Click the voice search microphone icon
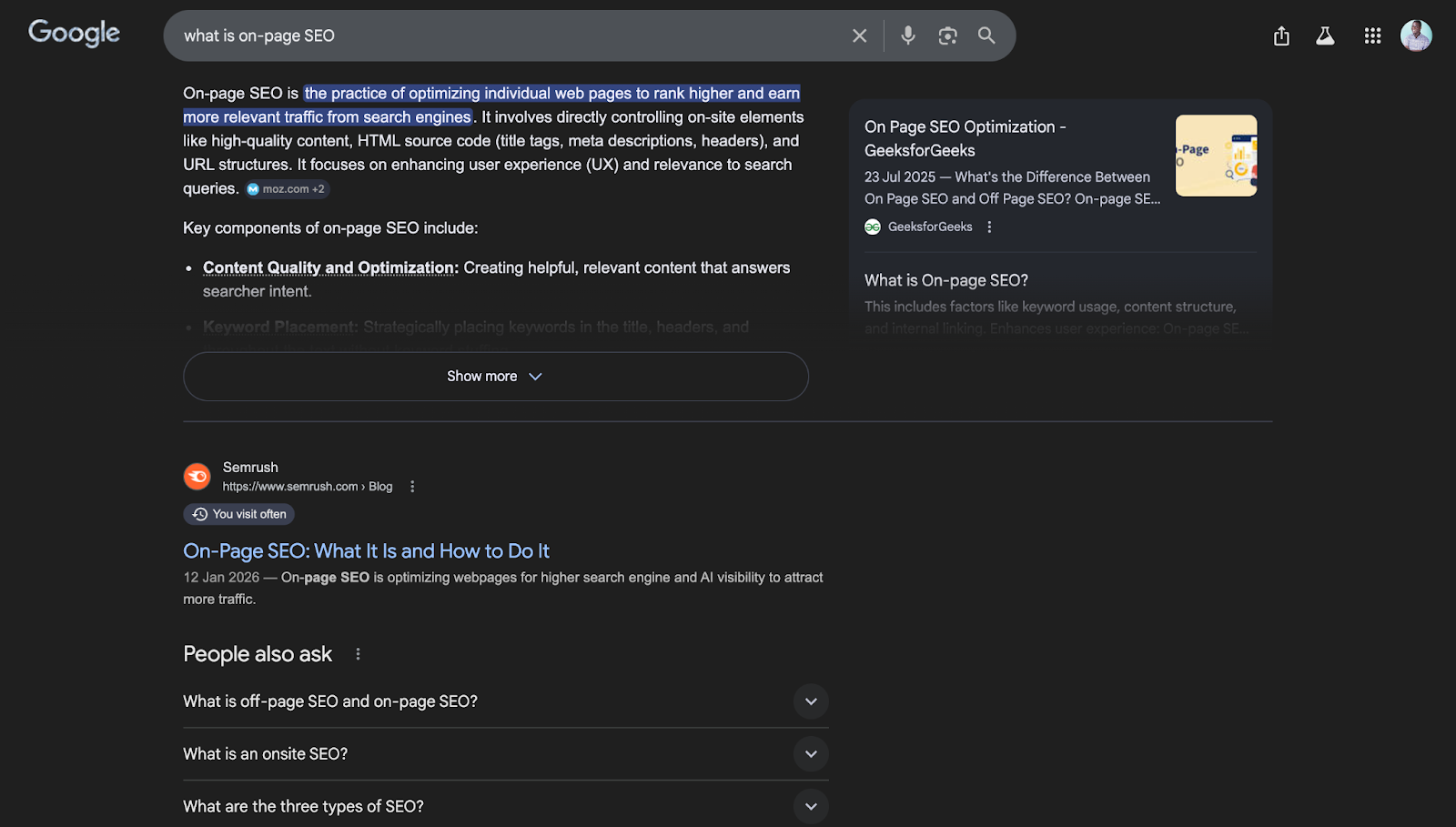The width and height of the screenshot is (1456, 827). pyautogui.click(x=906, y=35)
